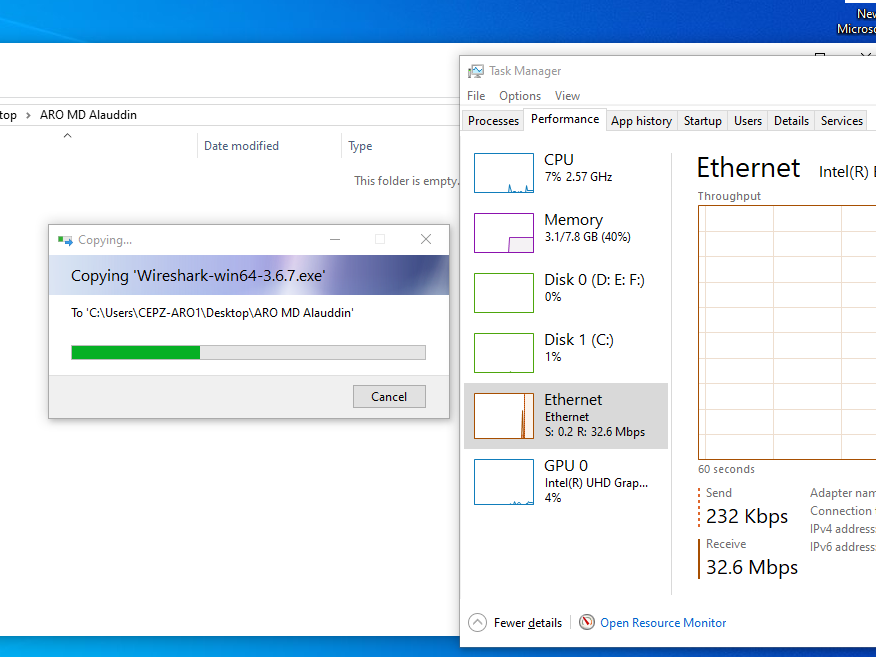Open the CPU performance graph thumbnail
876x657 pixels.
click(503, 173)
